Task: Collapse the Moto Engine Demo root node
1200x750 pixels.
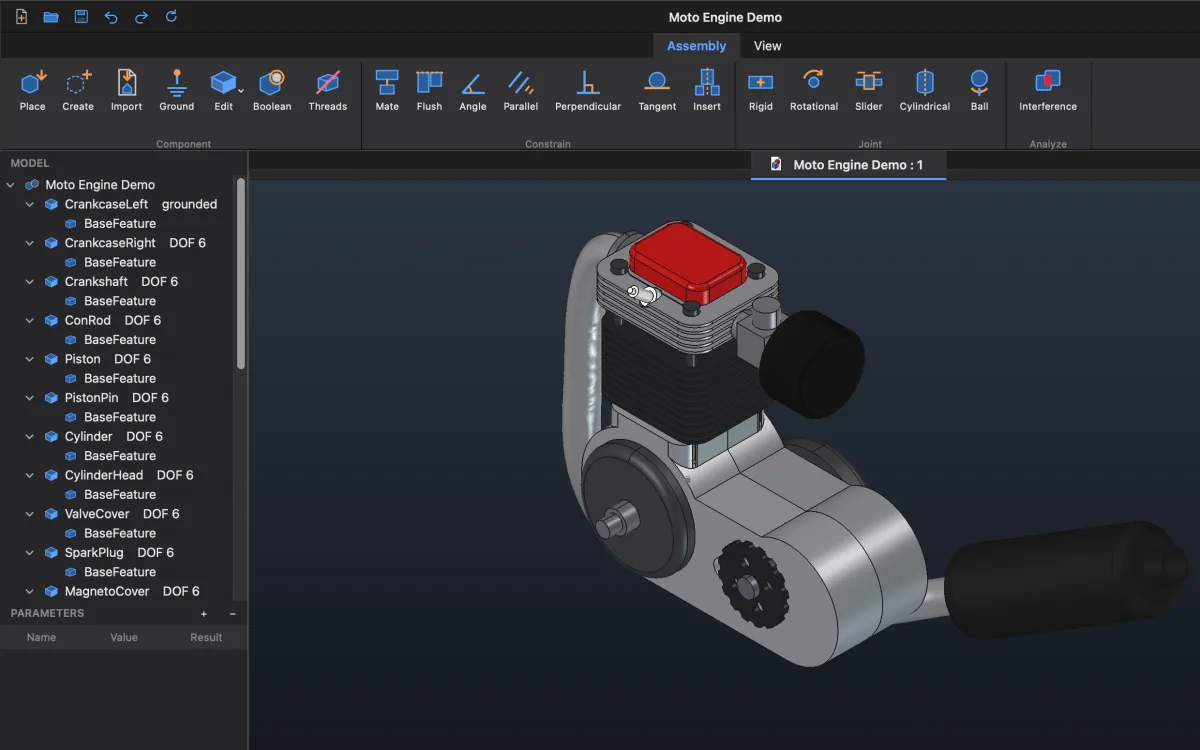Action: coord(11,185)
